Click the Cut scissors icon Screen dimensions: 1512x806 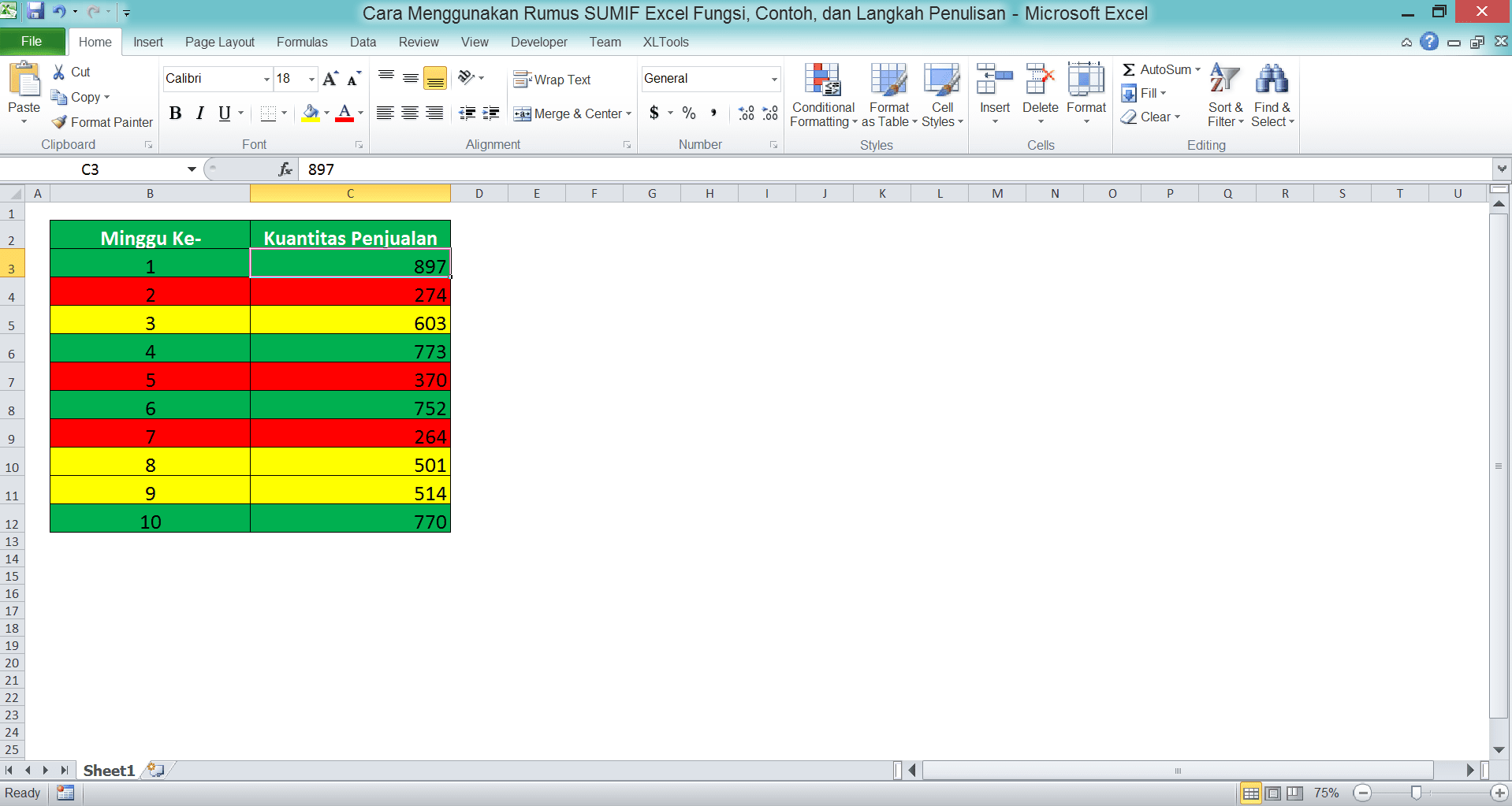pos(59,72)
